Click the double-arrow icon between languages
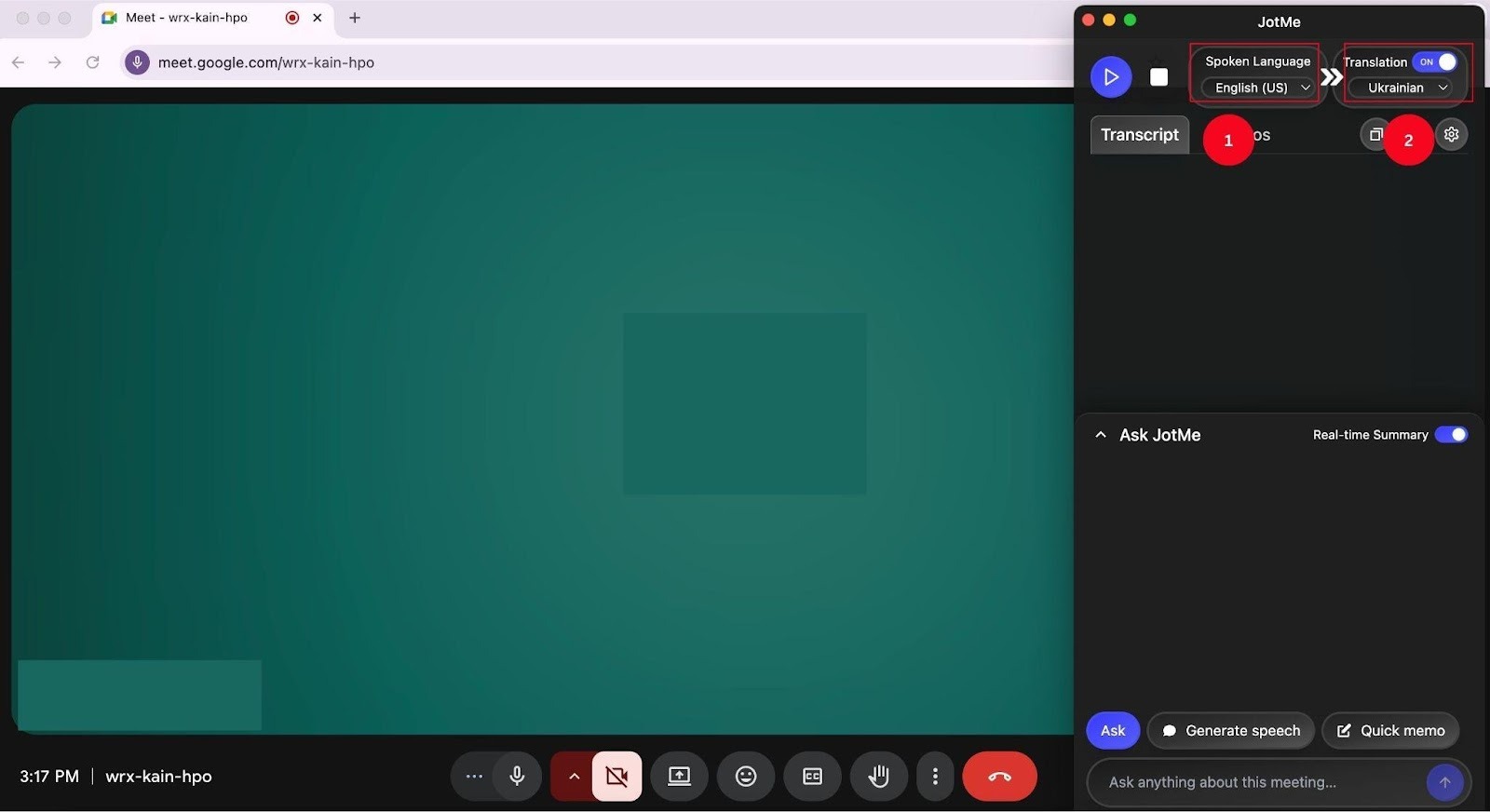The image size is (1490, 812). click(x=1332, y=77)
